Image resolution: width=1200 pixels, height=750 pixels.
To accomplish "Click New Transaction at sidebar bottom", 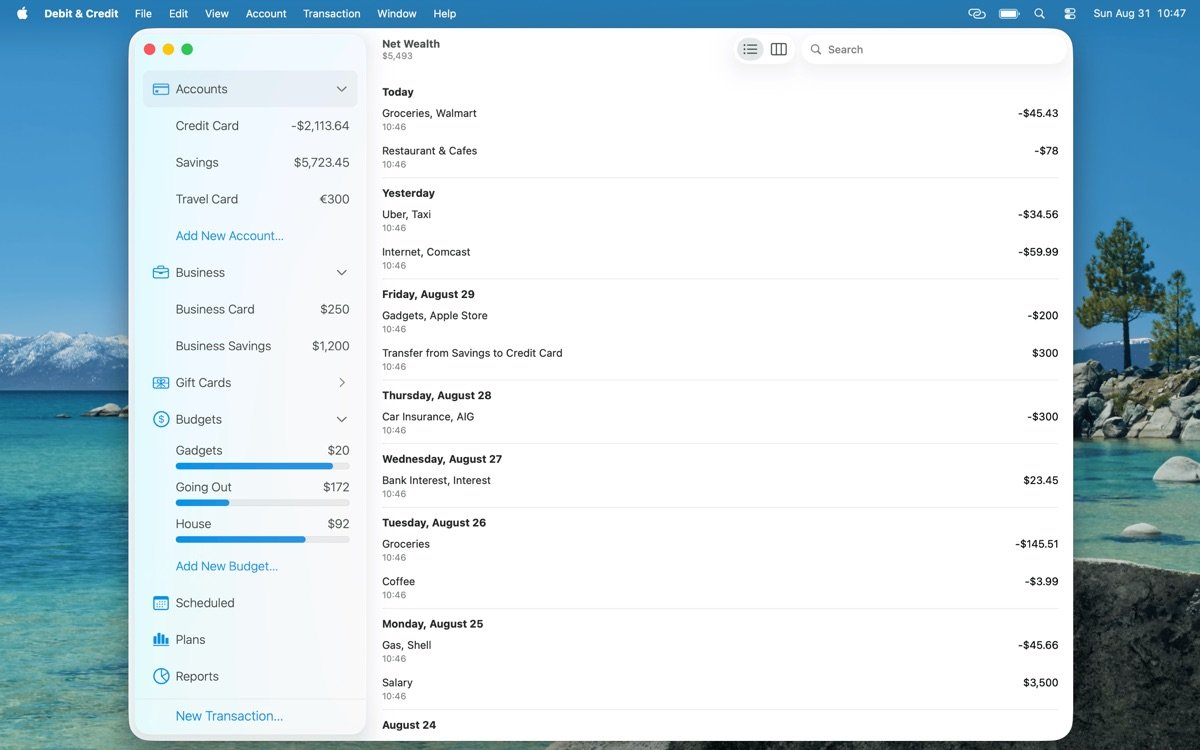I will pyautogui.click(x=231, y=716).
